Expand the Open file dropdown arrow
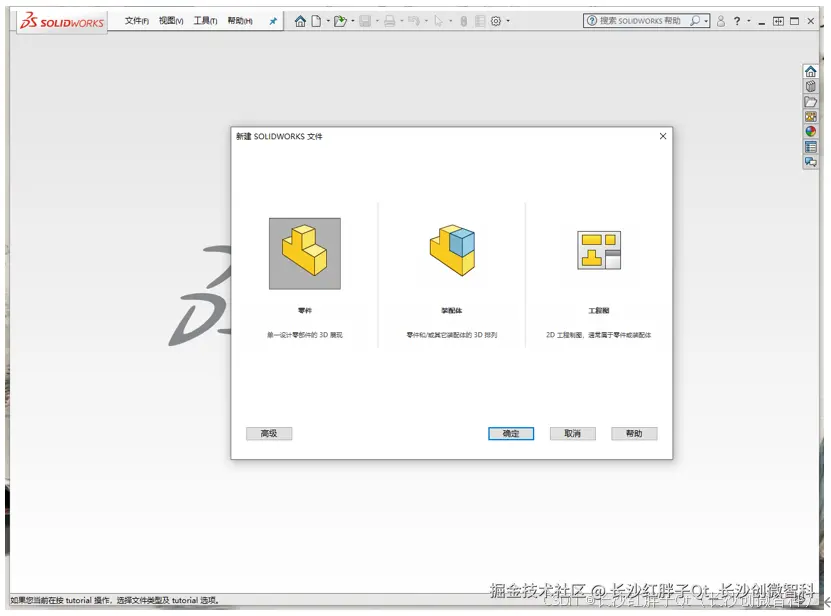The height and width of the screenshot is (616, 831). [353, 21]
